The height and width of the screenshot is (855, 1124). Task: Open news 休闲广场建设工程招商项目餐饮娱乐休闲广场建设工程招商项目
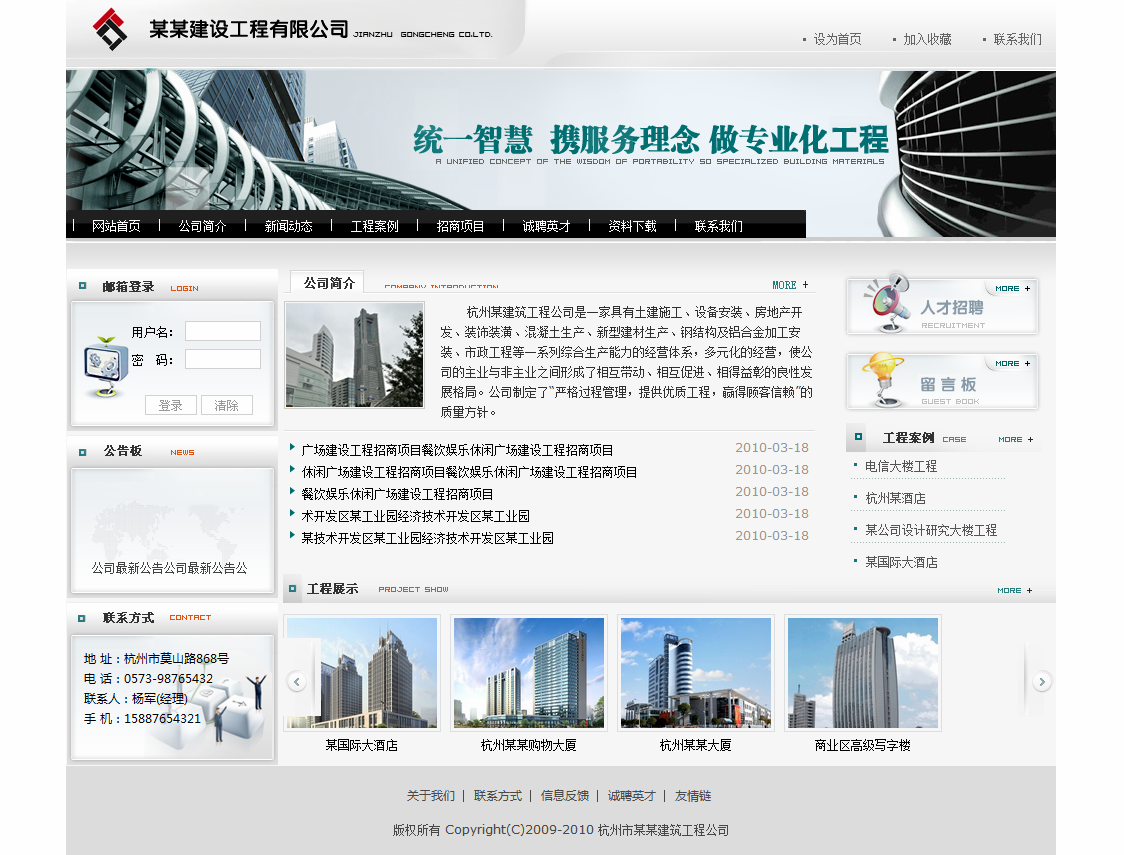tap(469, 472)
